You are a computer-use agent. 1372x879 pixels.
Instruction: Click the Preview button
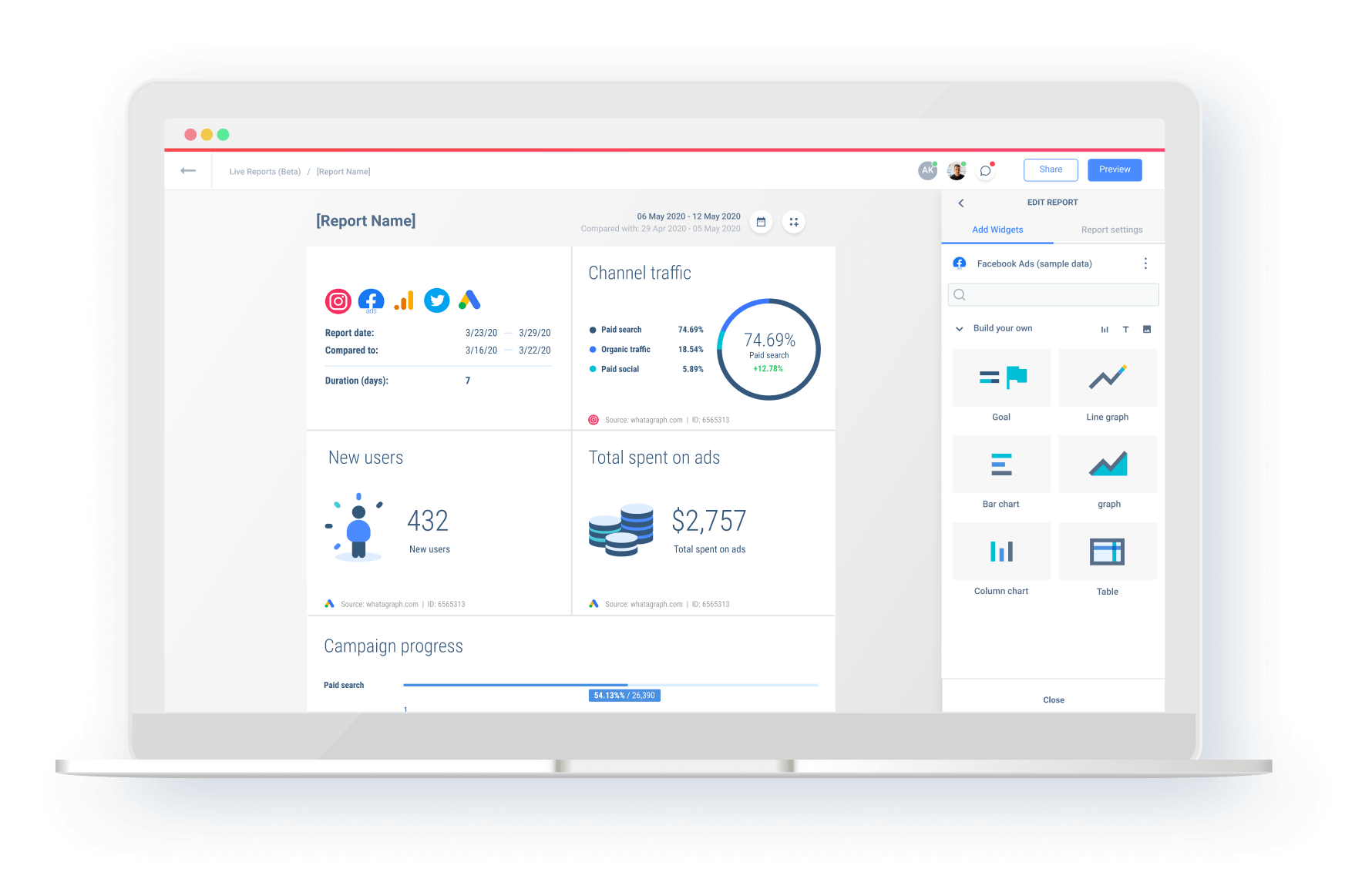[x=1115, y=169]
